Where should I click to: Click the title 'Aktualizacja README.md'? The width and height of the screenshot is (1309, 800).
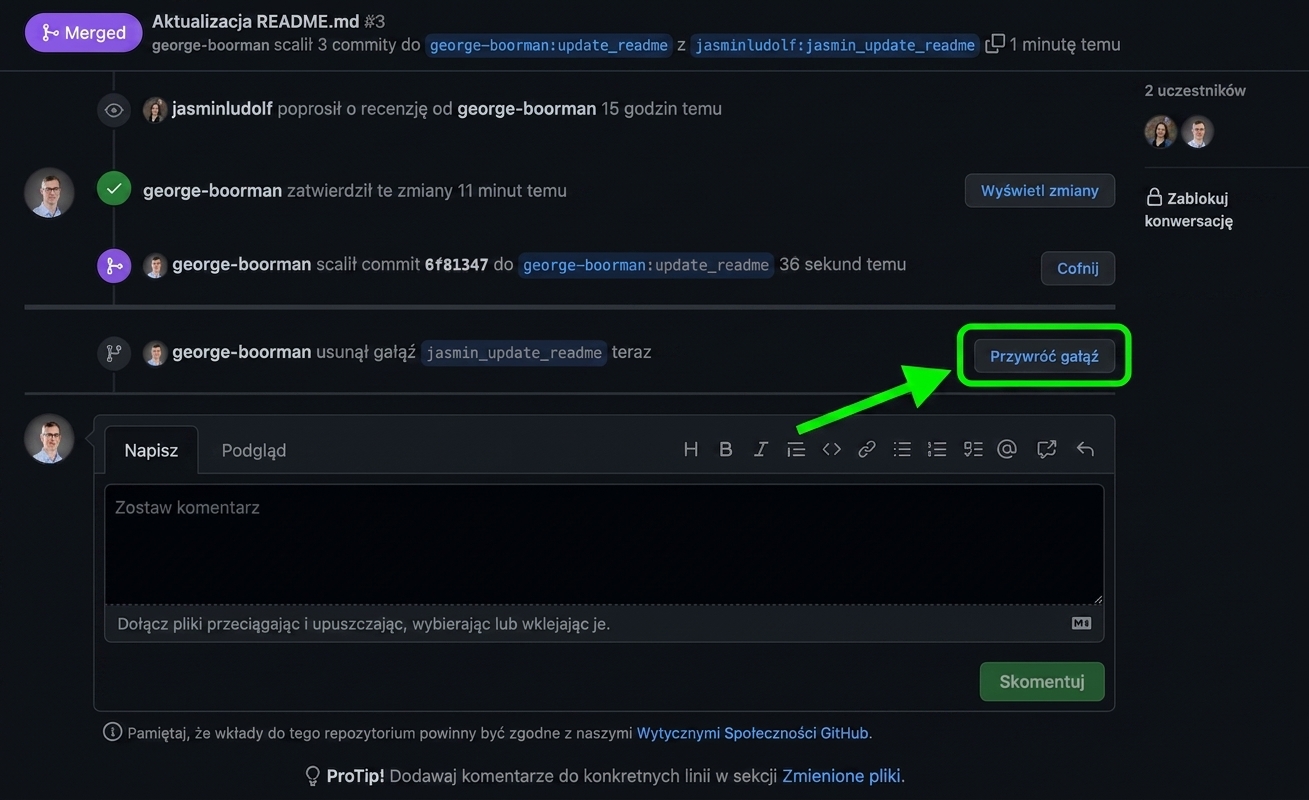pyautogui.click(x=255, y=21)
